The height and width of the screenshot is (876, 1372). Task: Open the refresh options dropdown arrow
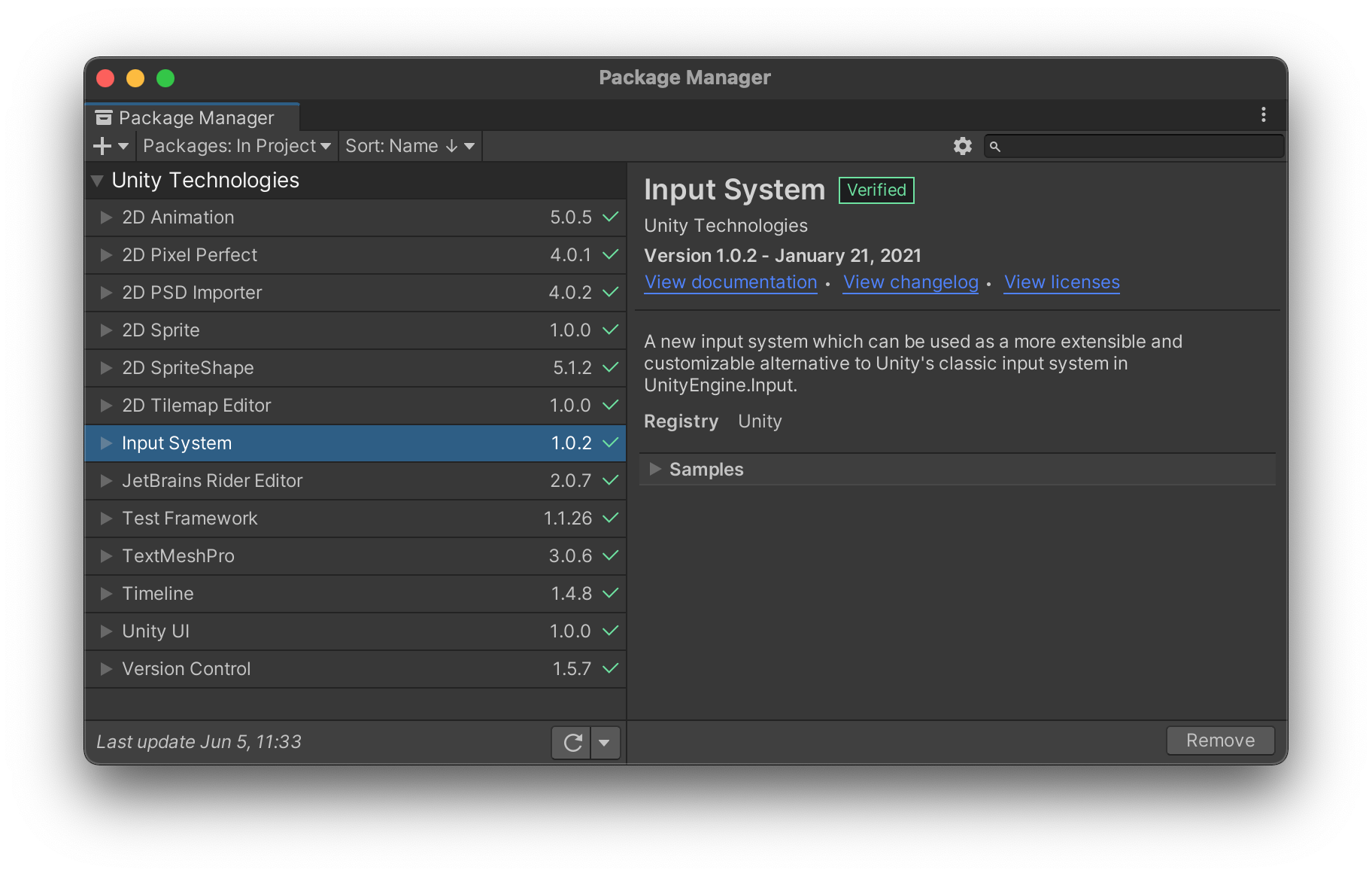click(605, 743)
